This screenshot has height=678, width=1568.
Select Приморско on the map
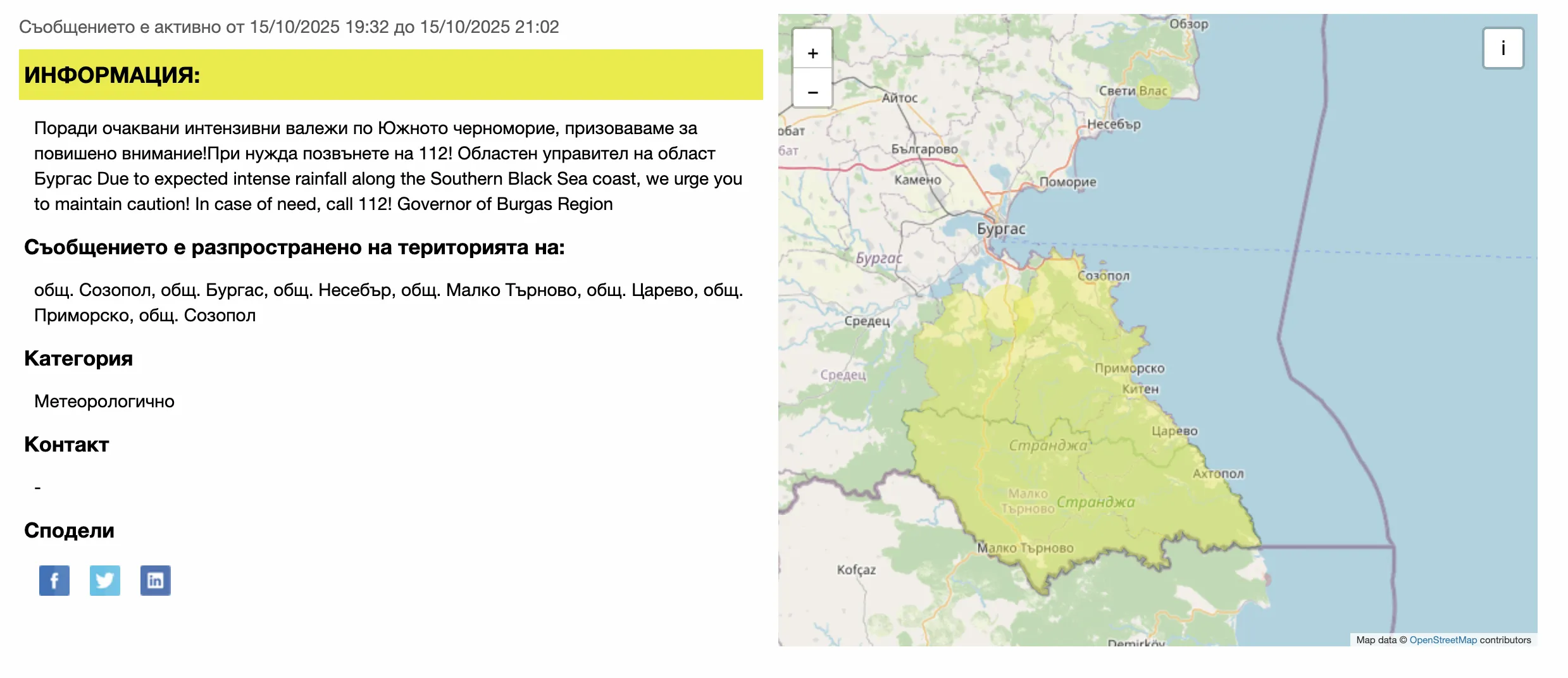pos(1129,368)
